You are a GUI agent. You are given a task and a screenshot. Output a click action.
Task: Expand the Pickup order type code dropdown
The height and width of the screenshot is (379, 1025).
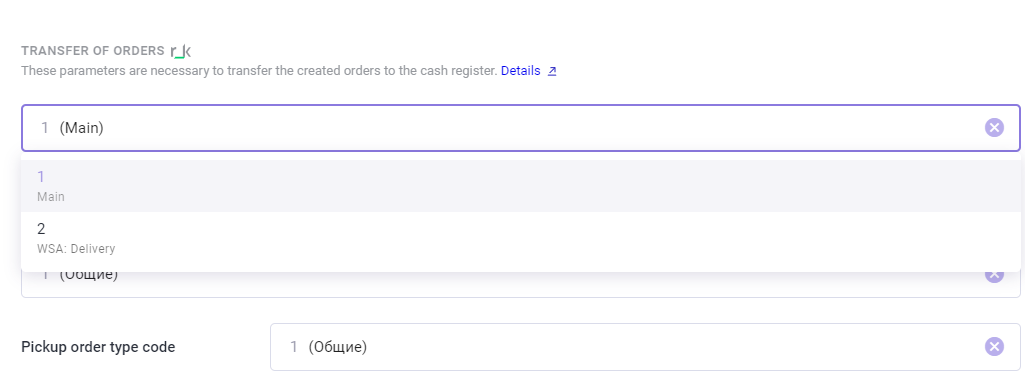pos(645,346)
